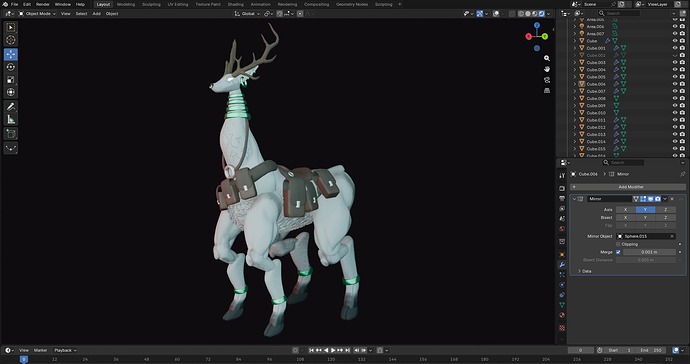Disable rendering for Cube.004 camera icon
Screen dimensions: 690x364
click(x=682, y=70)
